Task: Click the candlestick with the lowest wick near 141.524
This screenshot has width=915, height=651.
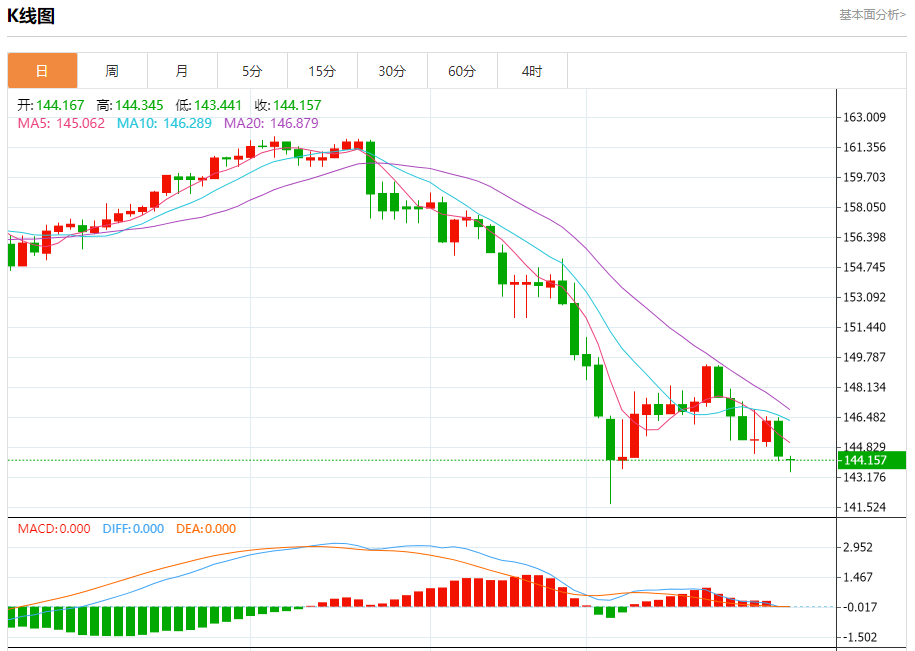Action: point(610,460)
